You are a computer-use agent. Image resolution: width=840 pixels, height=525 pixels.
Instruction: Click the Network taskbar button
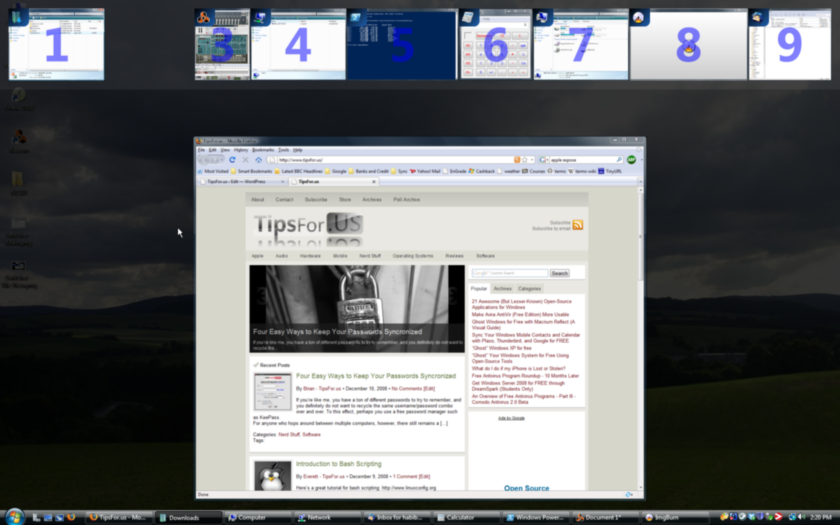(x=327, y=518)
